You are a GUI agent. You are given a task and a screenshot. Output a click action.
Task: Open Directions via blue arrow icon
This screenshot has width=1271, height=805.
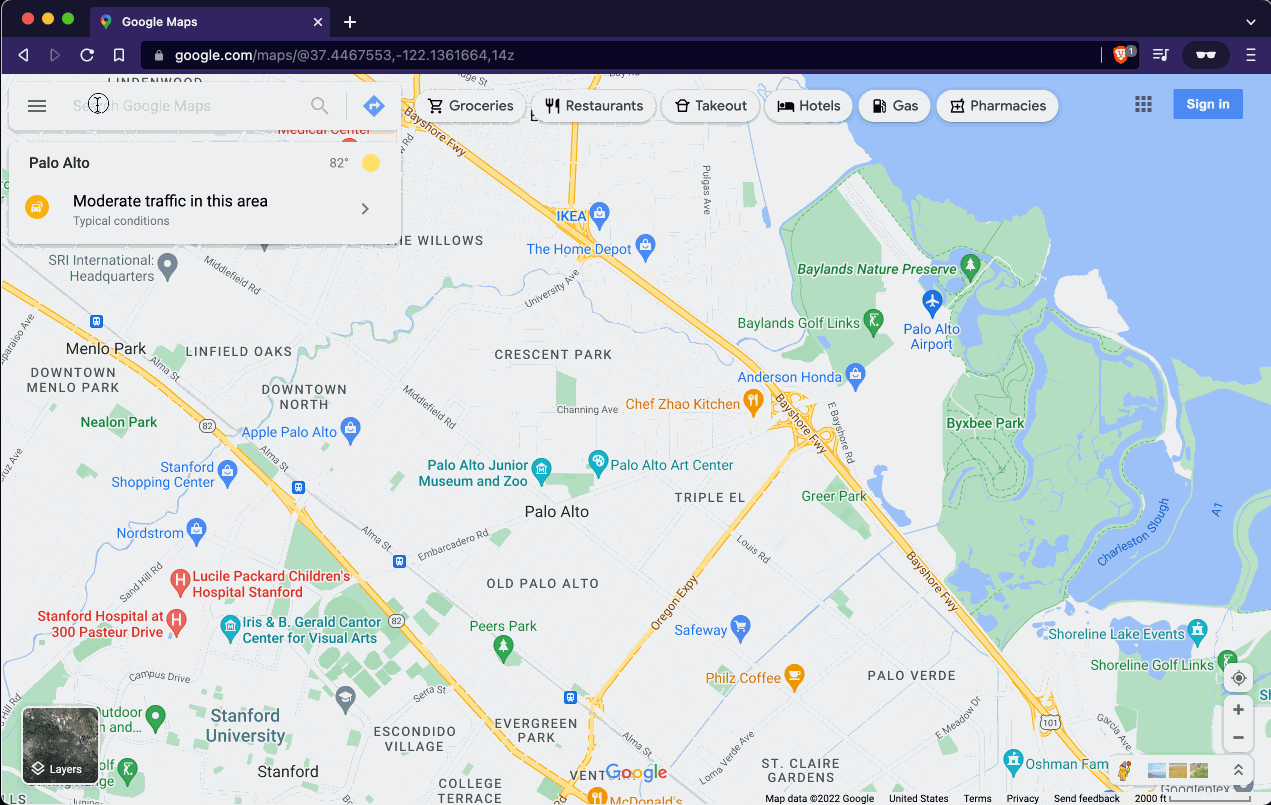374,106
